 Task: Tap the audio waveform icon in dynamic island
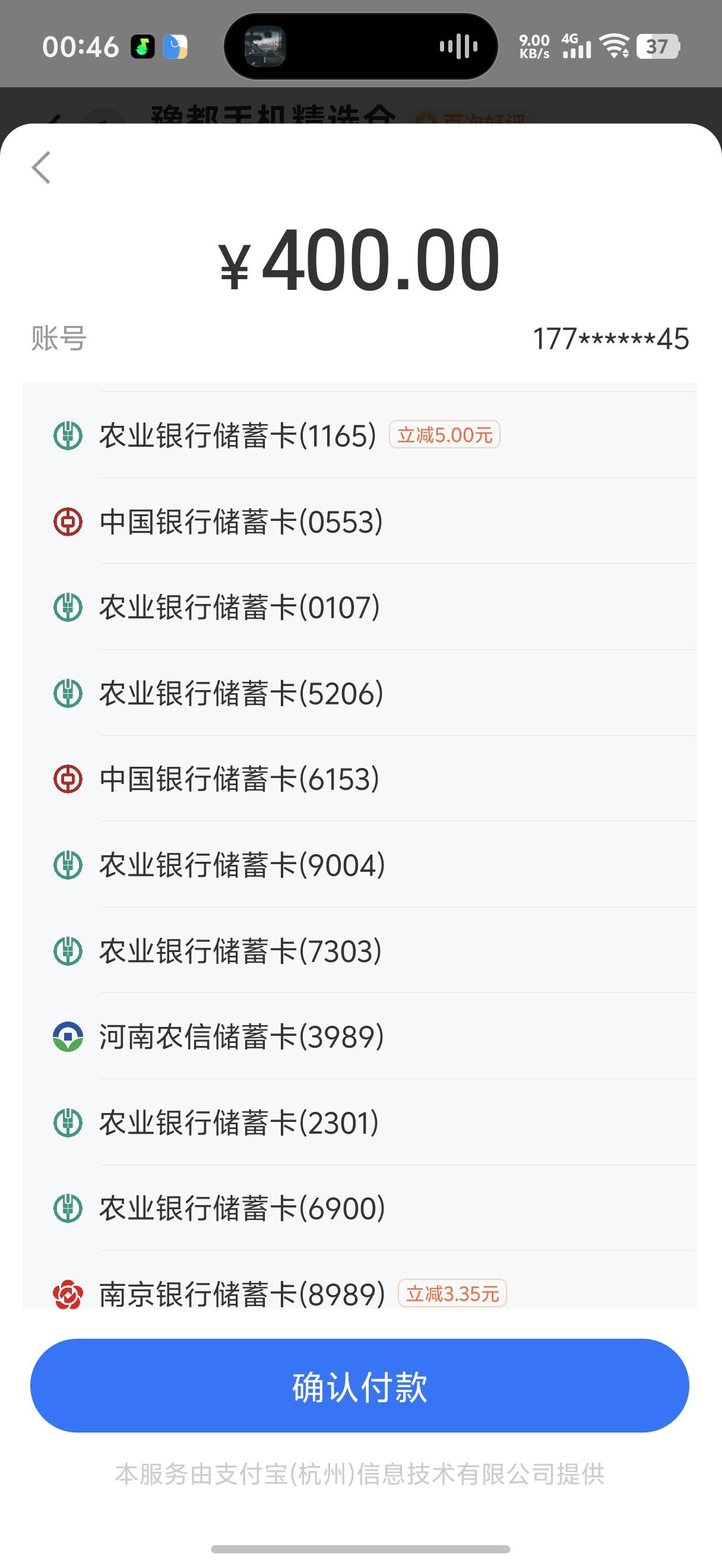coord(458,46)
